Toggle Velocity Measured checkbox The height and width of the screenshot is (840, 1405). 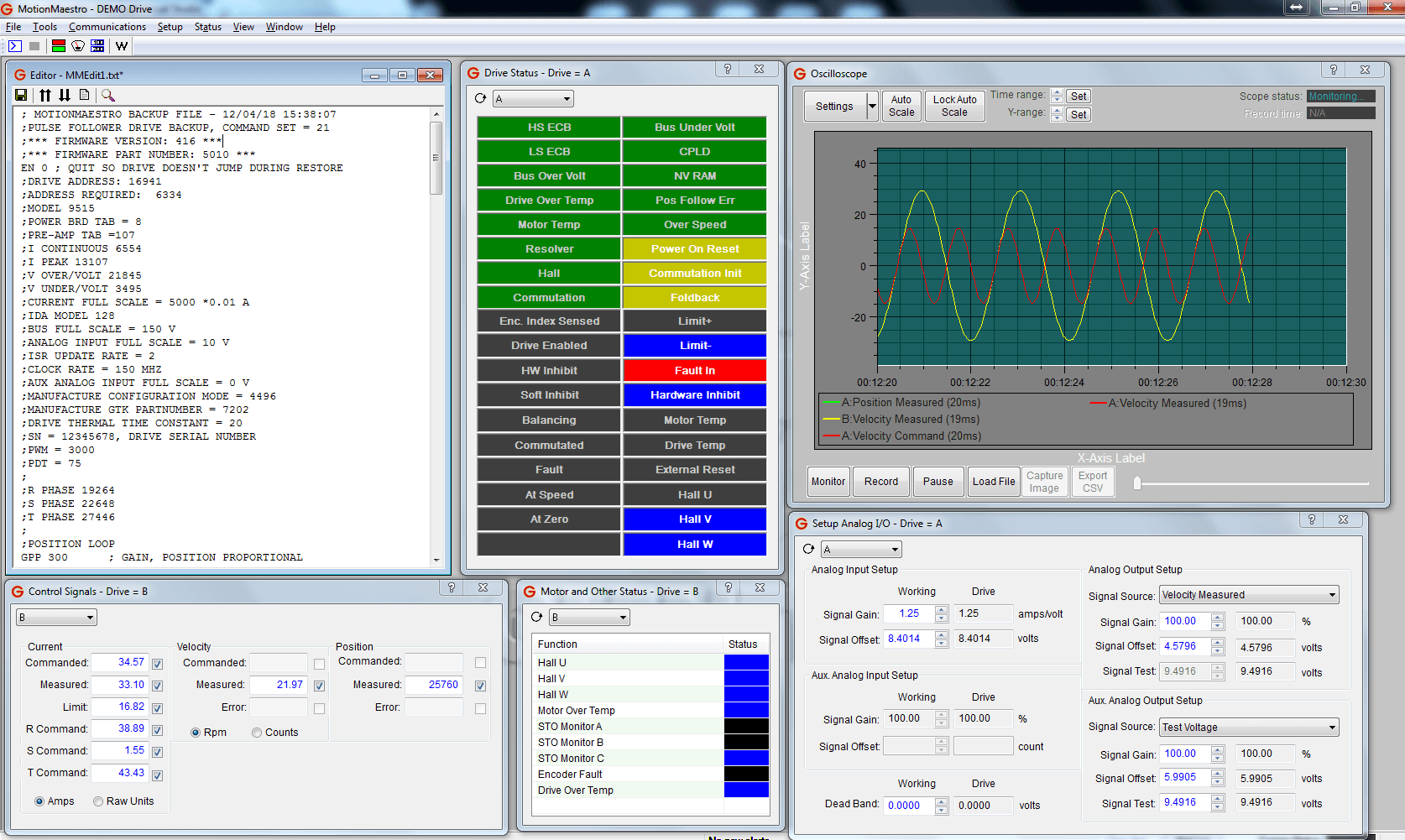pyautogui.click(x=319, y=686)
